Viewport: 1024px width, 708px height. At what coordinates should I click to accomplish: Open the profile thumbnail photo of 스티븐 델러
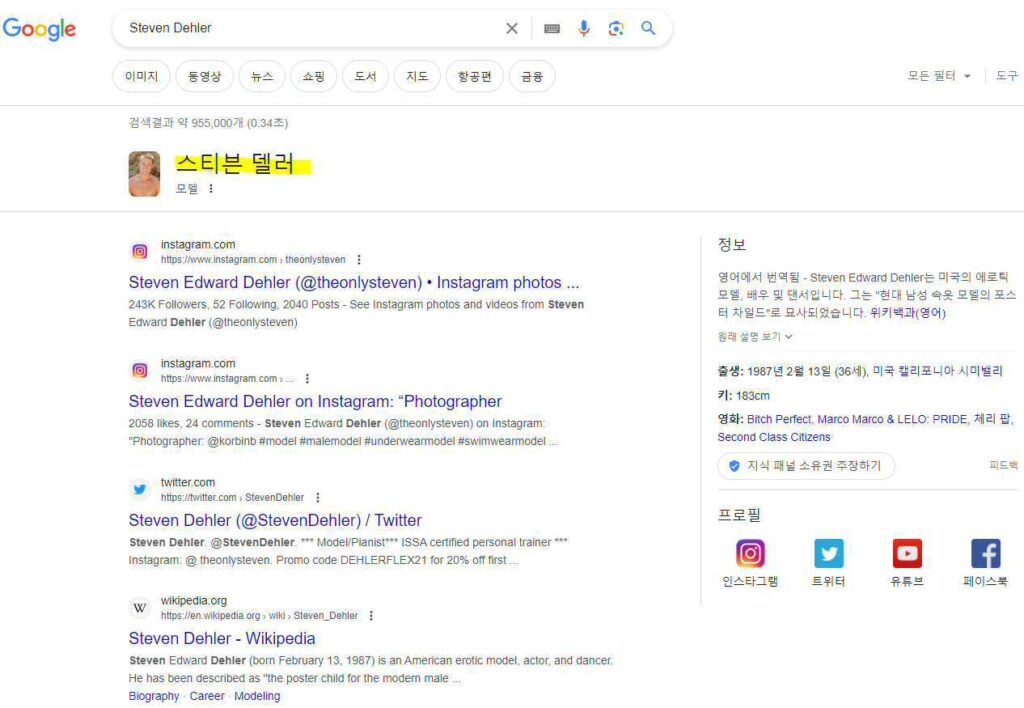click(144, 174)
